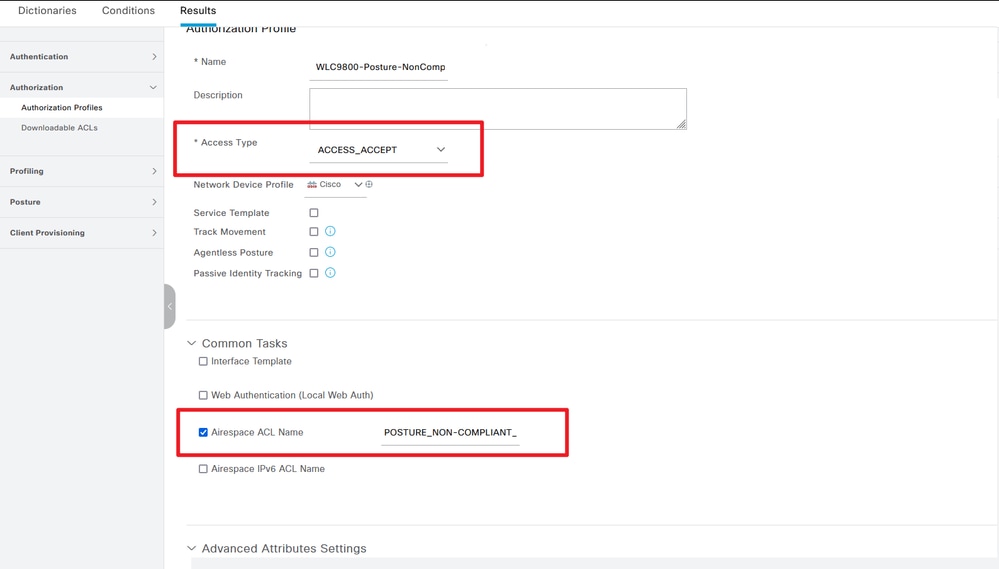
Task: Switch to the Conditions tab
Action: click(128, 11)
